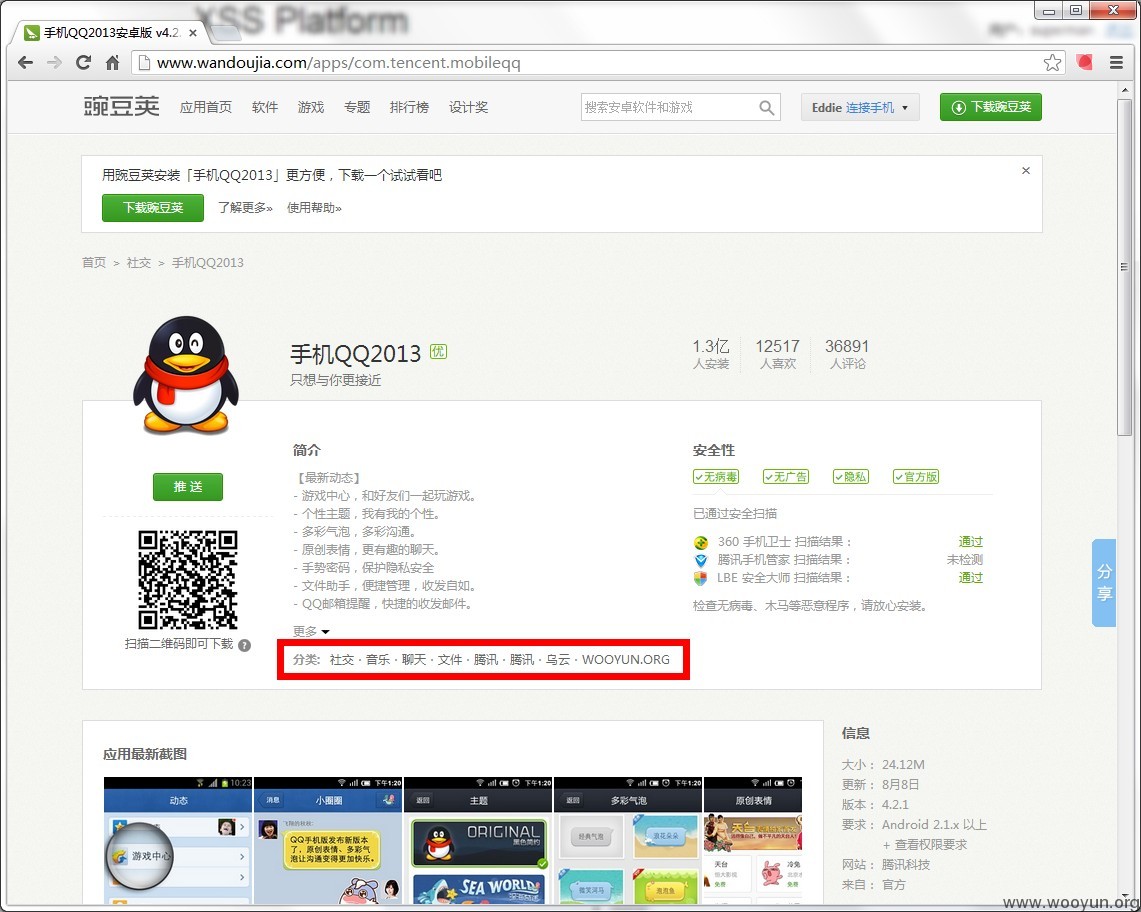This screenshot has height=912, width=1141.
Task: Open the 软件 nav item
Action: click(265, 107)
